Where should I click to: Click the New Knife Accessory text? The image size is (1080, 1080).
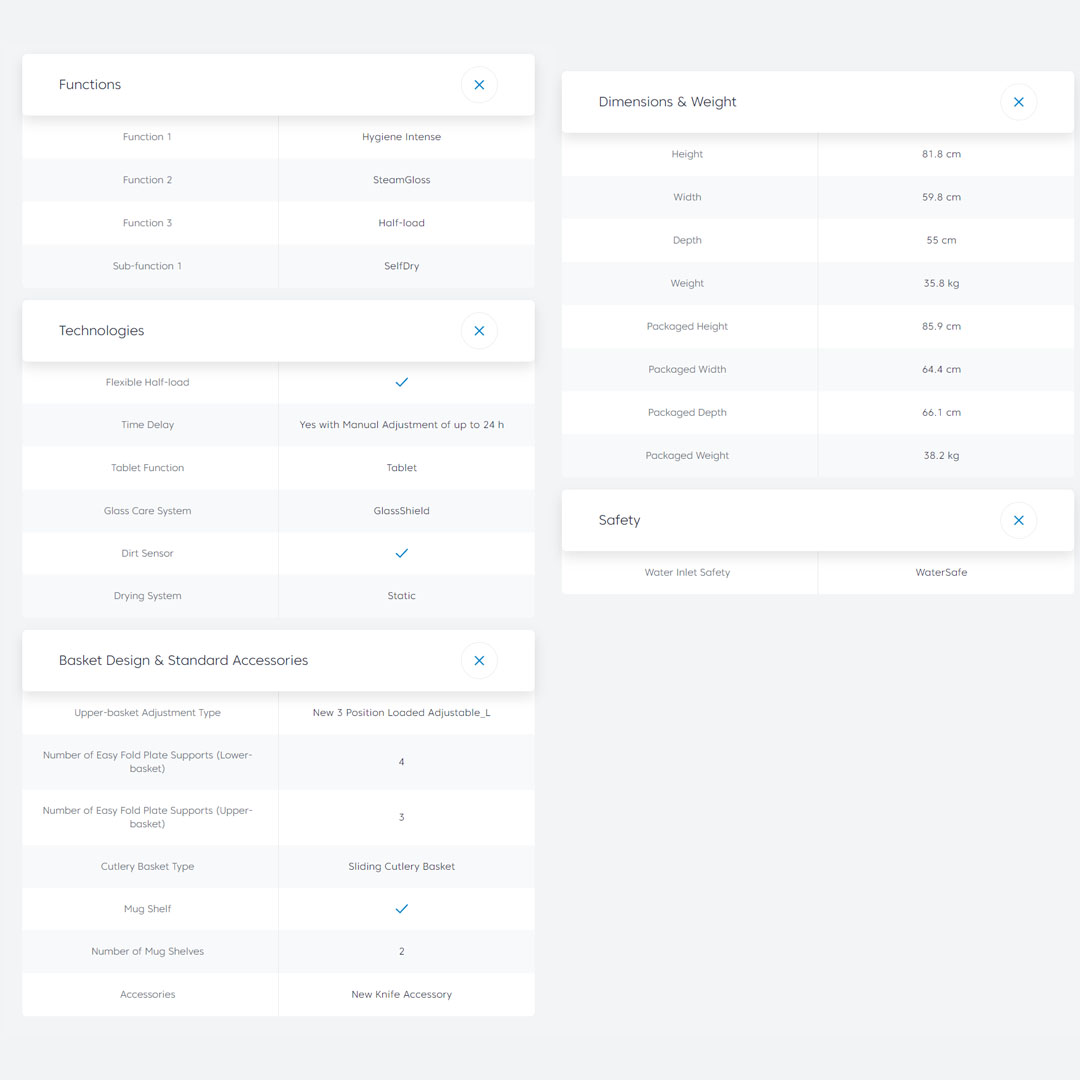(401, 995)
